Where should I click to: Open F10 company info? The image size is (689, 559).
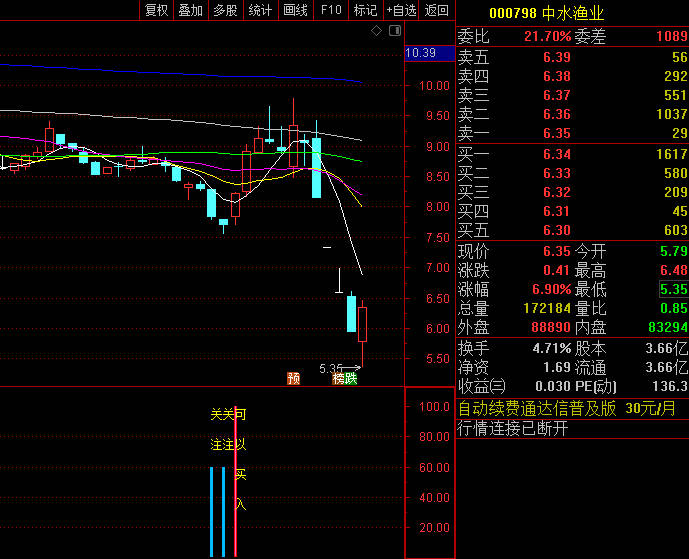coord(331,10)
